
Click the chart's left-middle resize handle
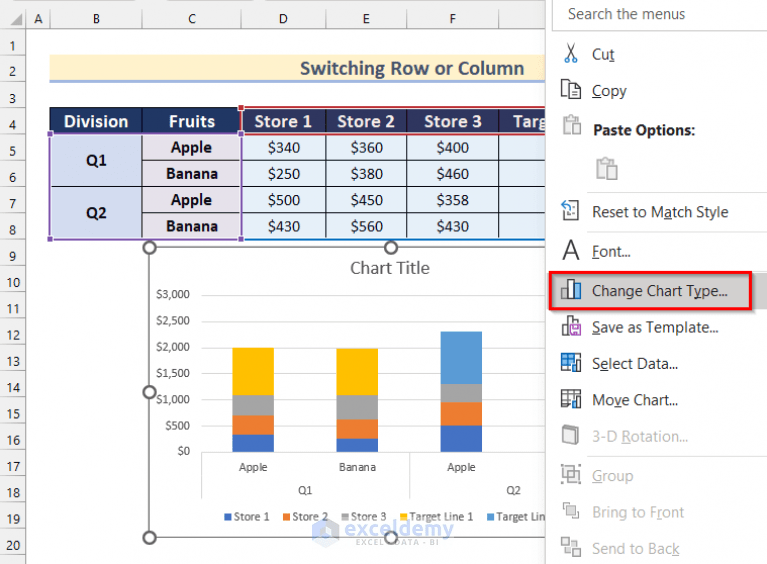[x=149, y=392]
